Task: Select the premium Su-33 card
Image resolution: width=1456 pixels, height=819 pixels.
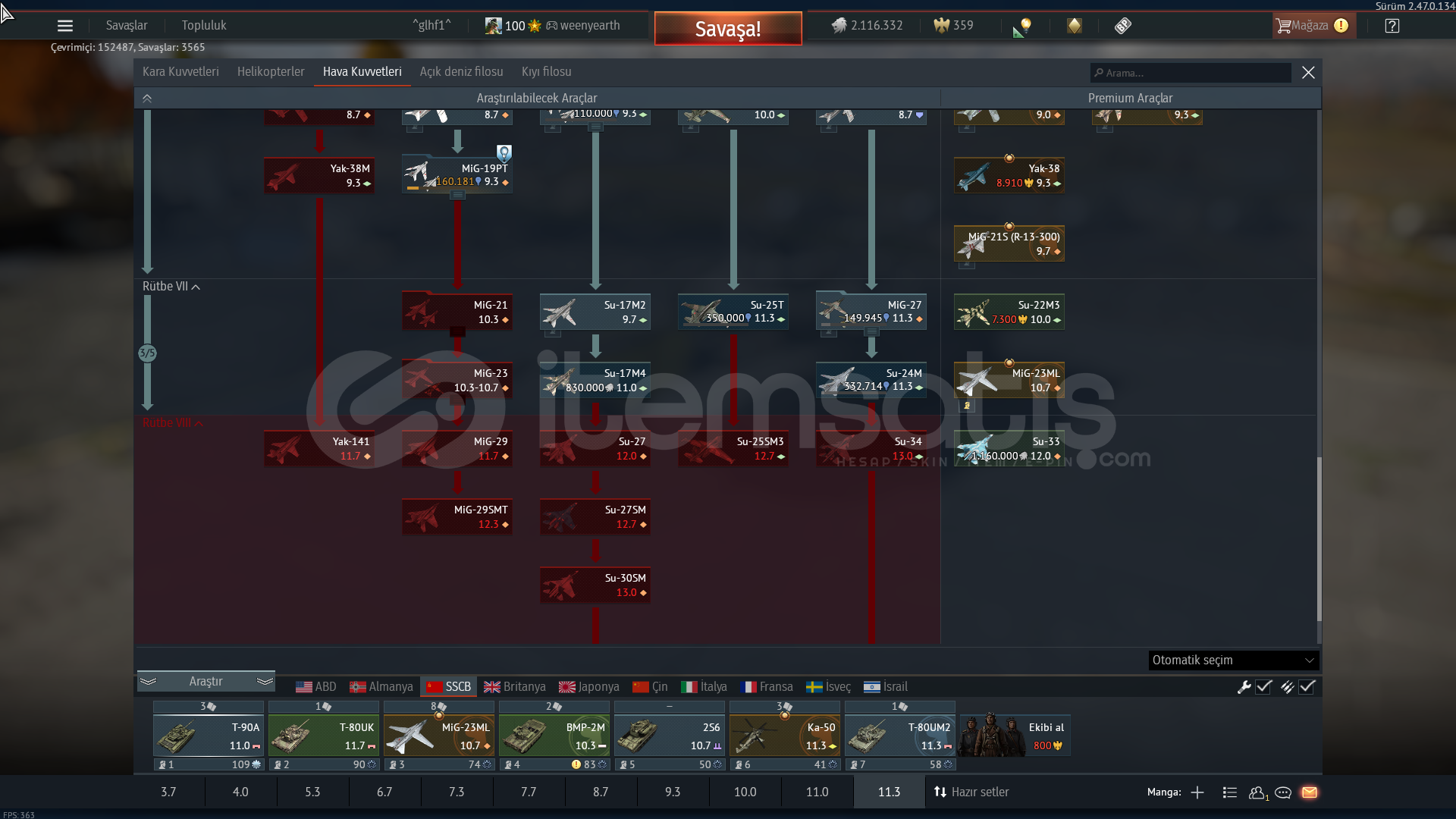Action: coord(1009,448)
